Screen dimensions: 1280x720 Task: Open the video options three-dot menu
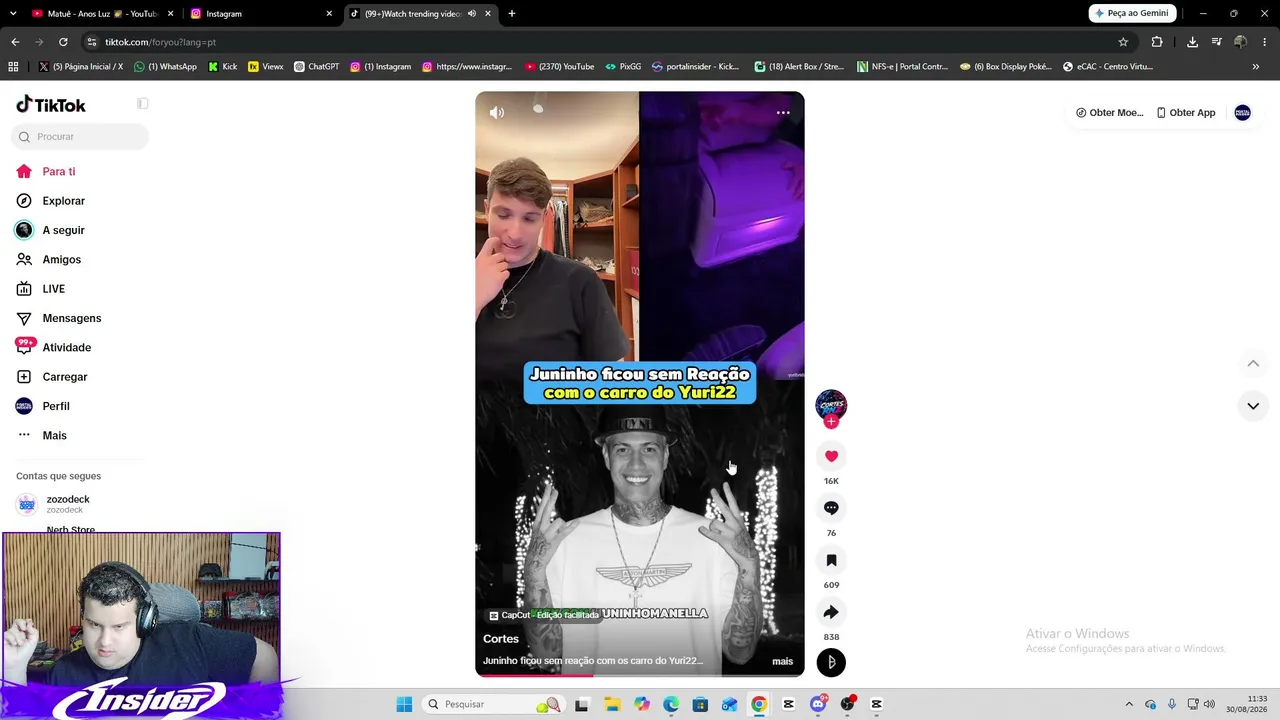(783, 113)
